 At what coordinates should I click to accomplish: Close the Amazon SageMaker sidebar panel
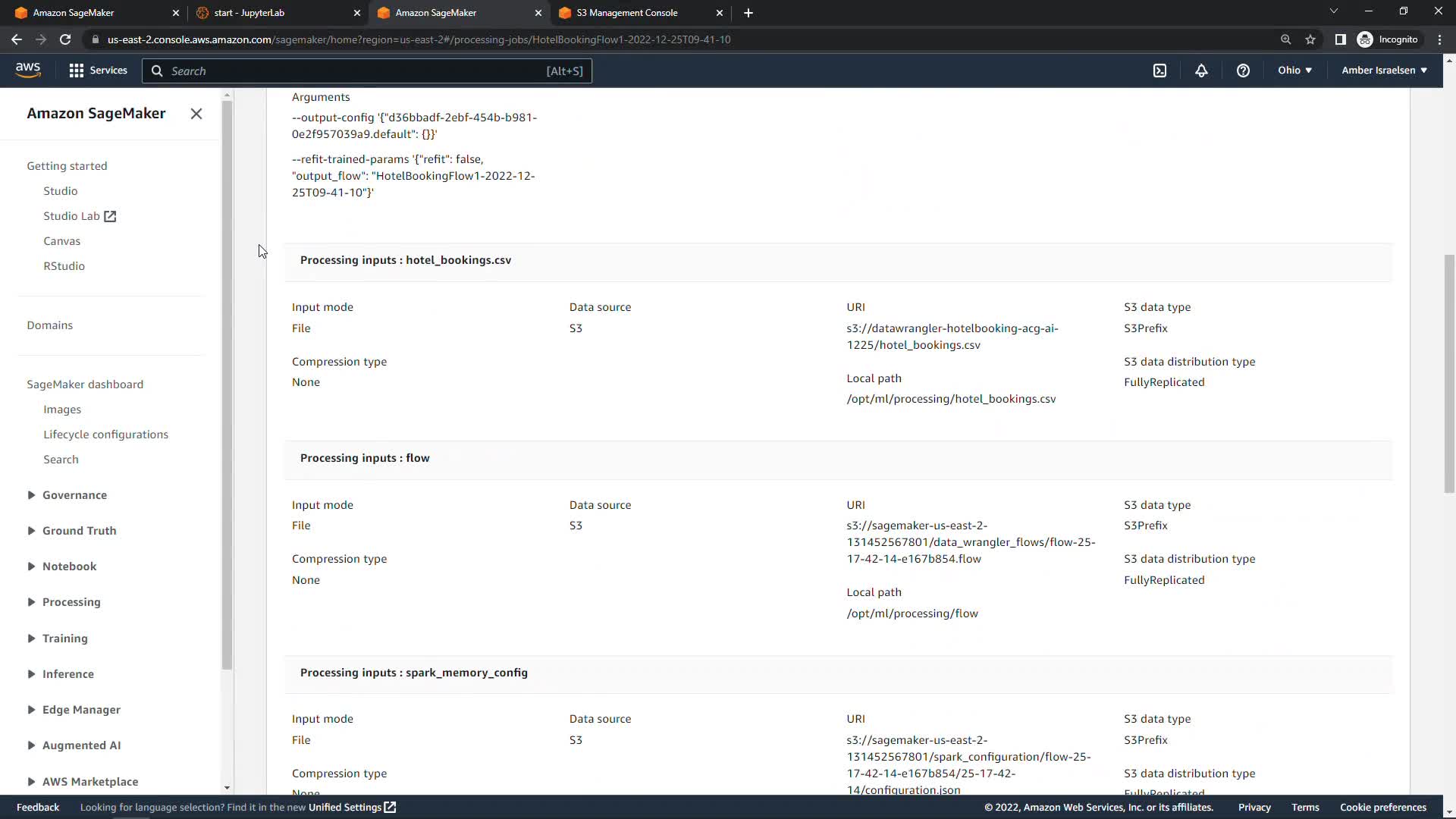tap(196, 114)
